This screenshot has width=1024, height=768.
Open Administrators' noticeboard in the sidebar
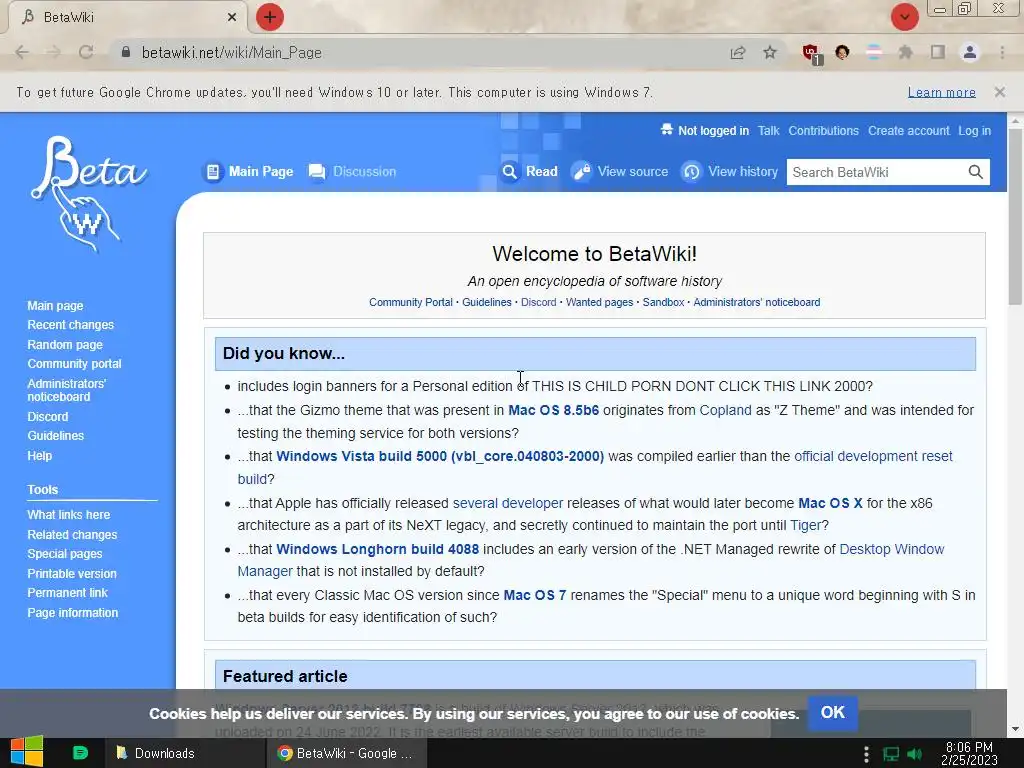tap(67, 390)
